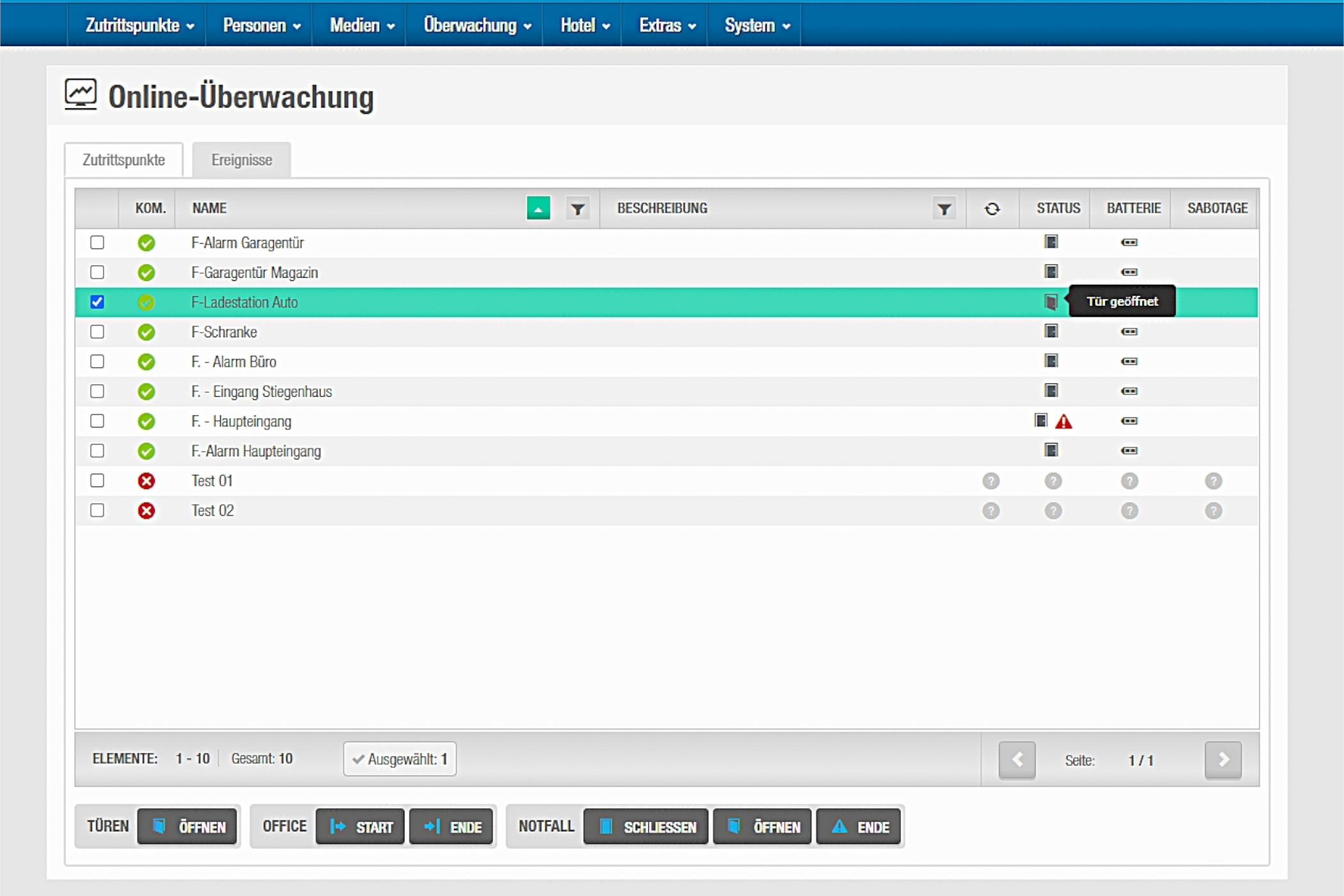1344x896 pixels.
Task: Click the refresh icon in table header
Action: tap(991, 209)
